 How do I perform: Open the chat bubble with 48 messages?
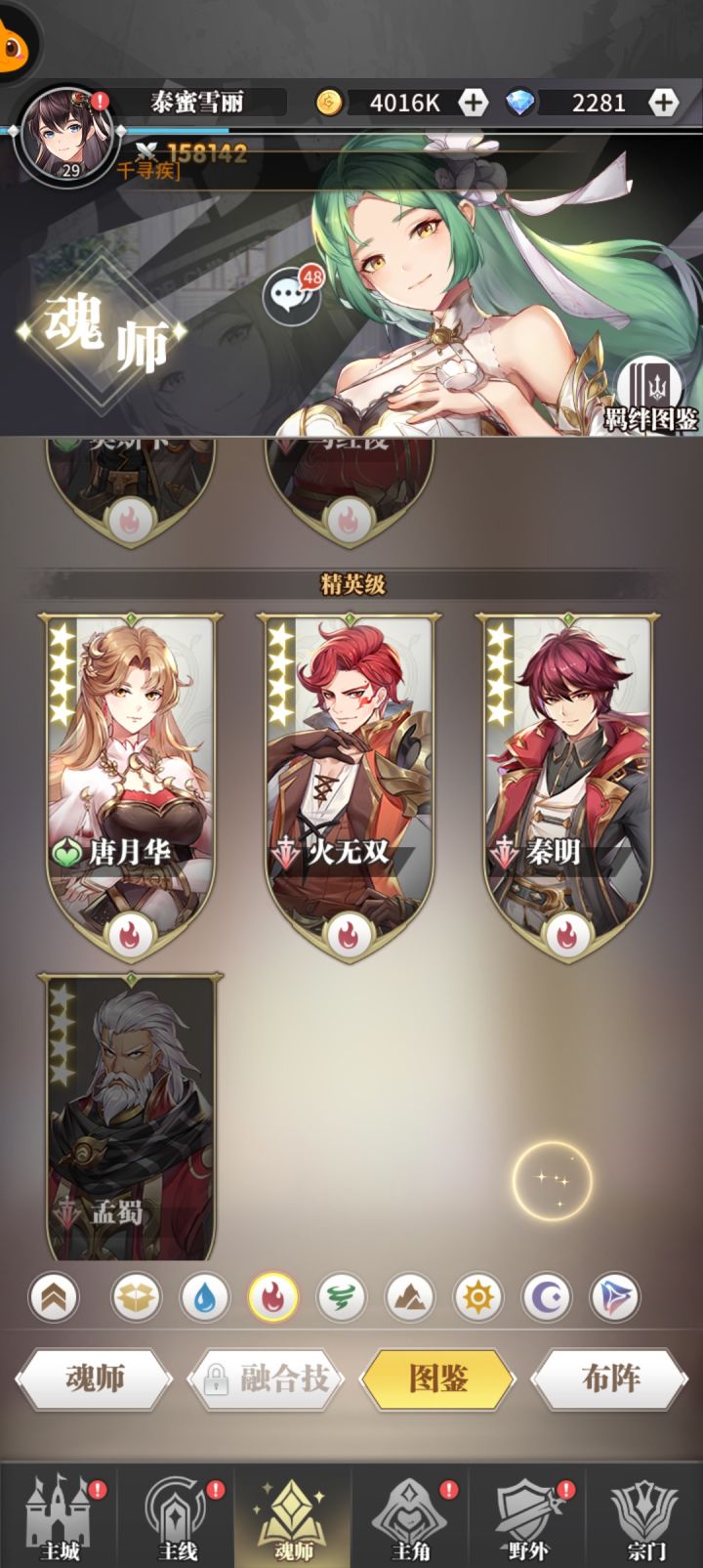click(291, 295)
